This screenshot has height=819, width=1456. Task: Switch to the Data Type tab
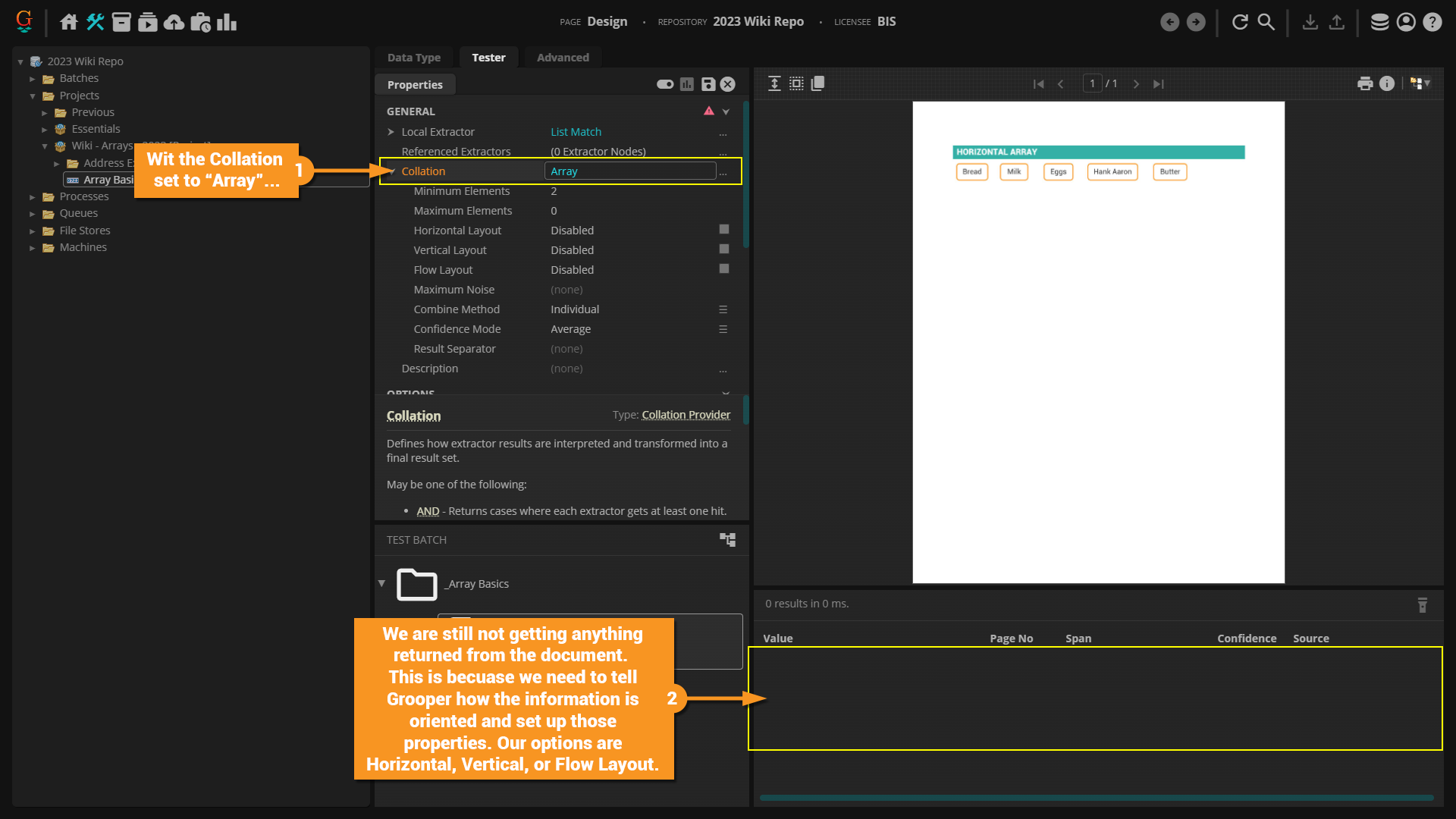click(413, 58)
